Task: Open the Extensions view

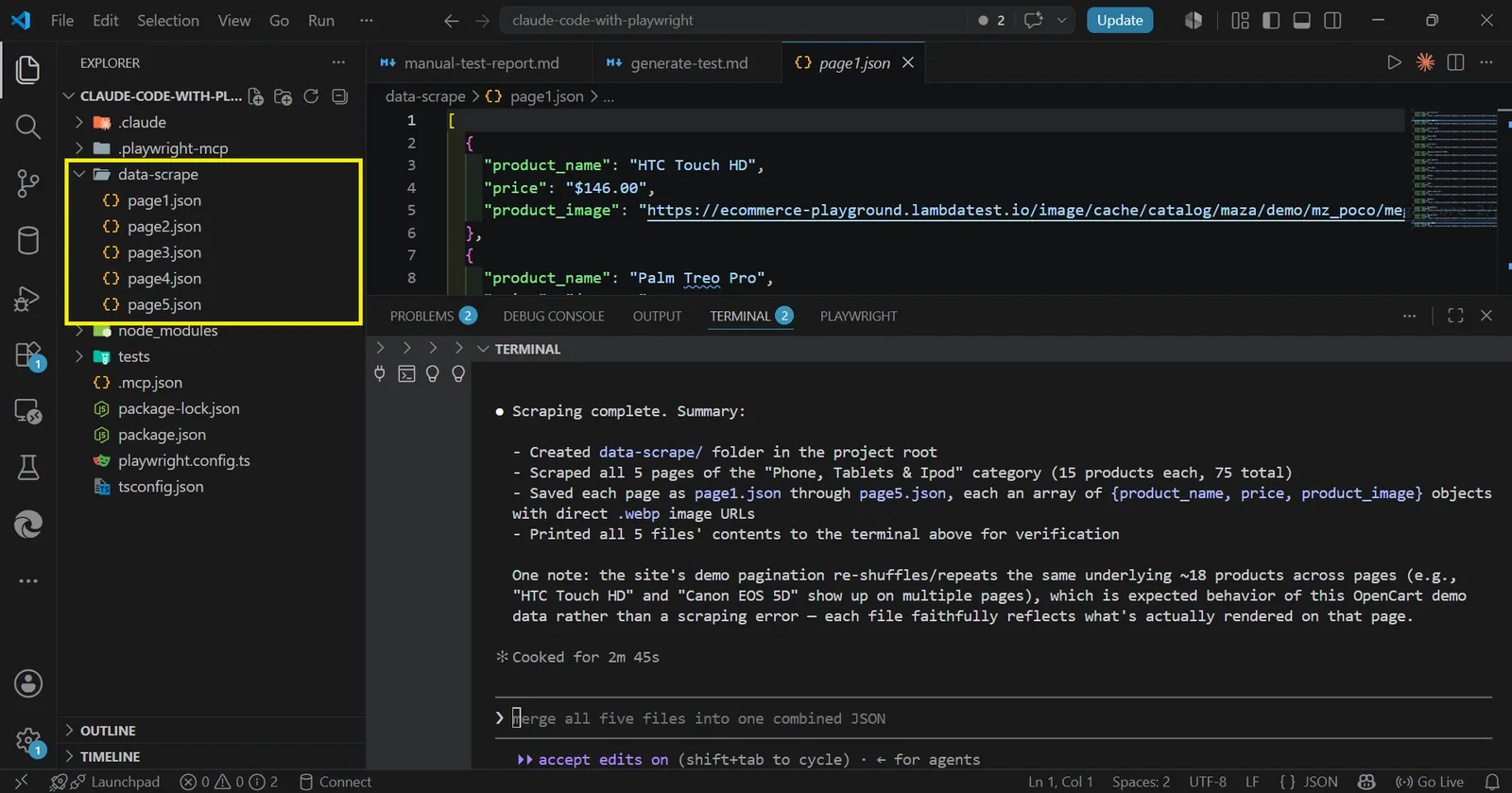Action: pos(27,355)
